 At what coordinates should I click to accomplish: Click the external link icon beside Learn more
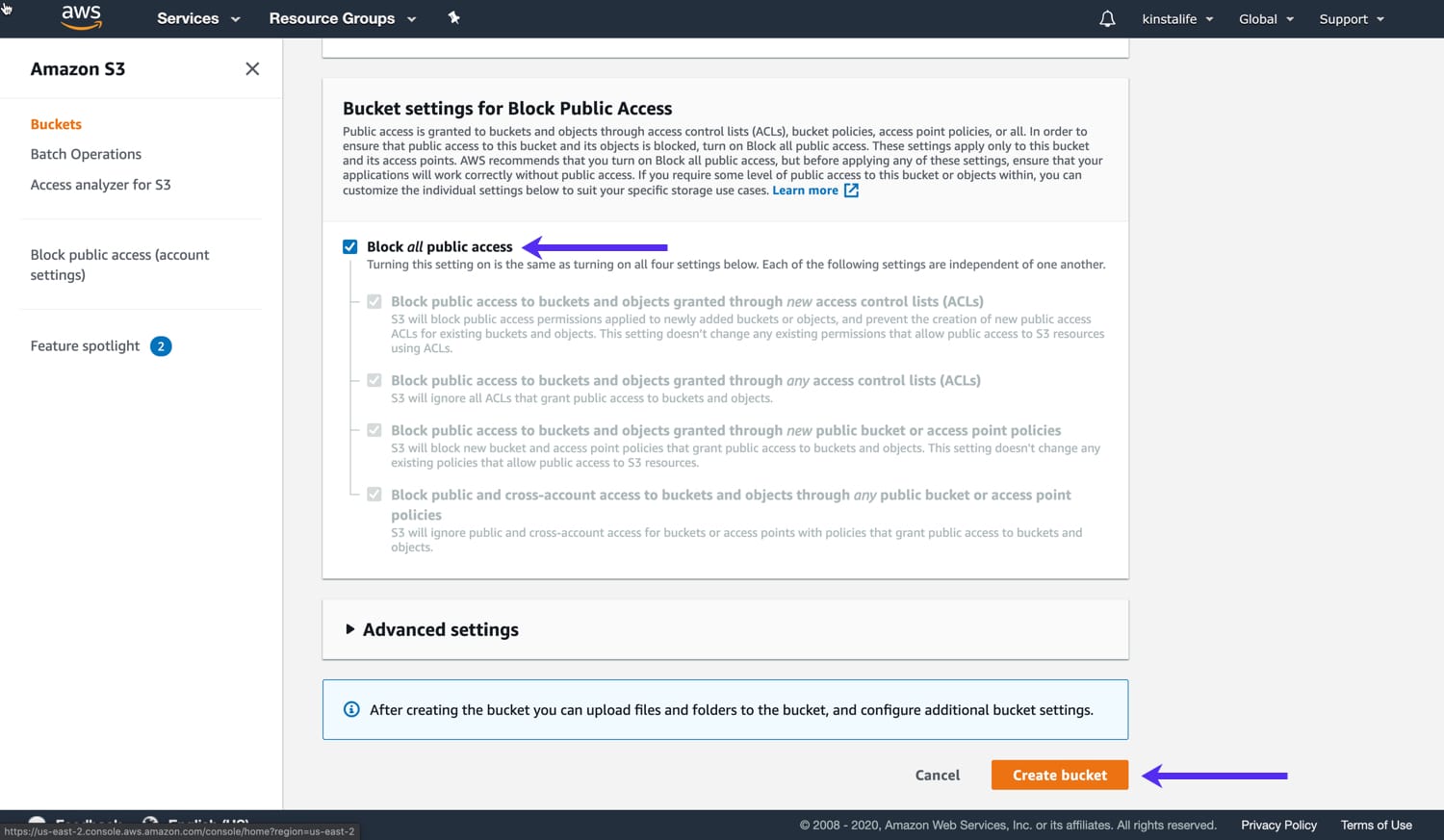(x=851, y=191)
